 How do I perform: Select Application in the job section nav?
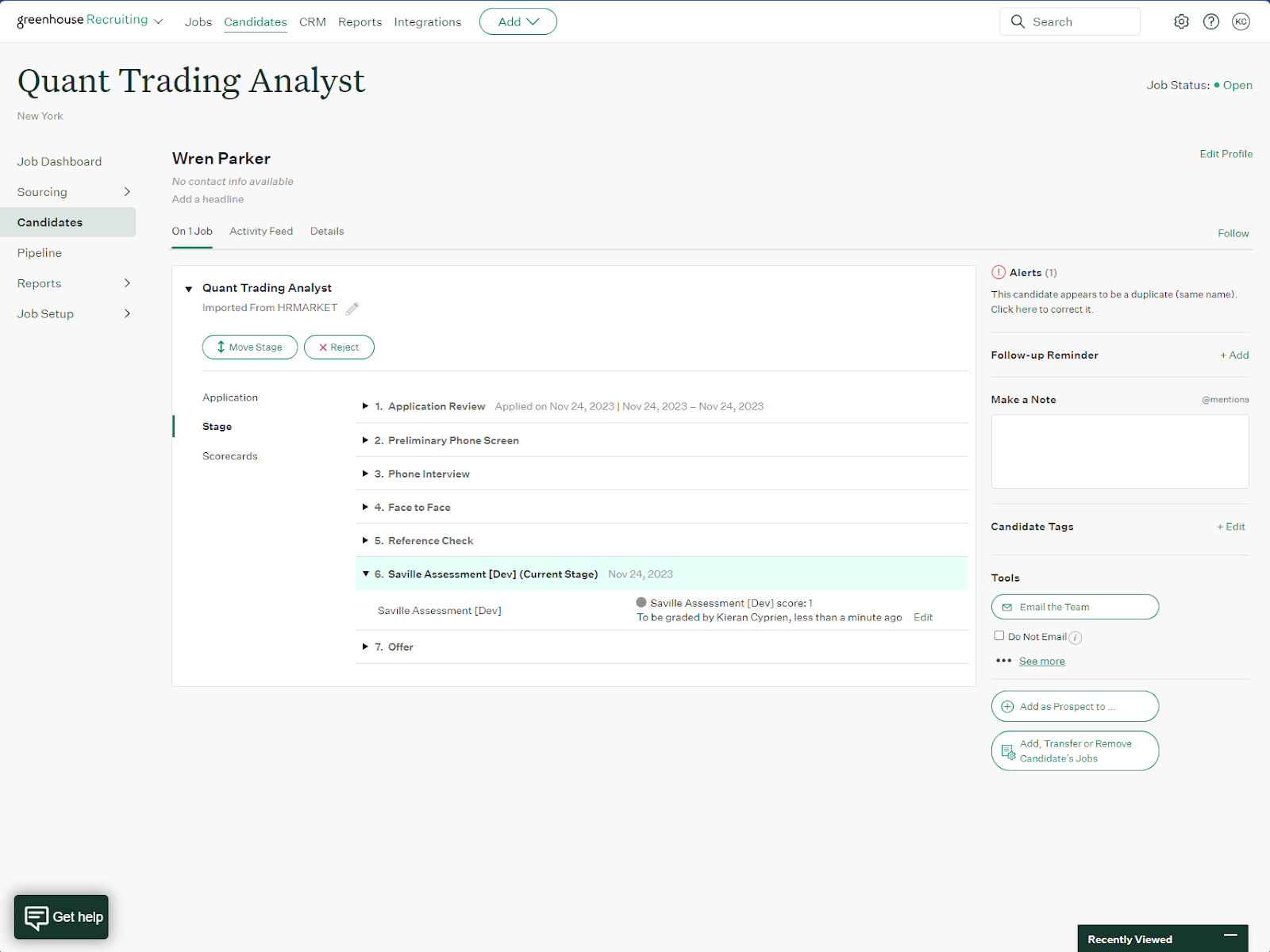(230, 397)
